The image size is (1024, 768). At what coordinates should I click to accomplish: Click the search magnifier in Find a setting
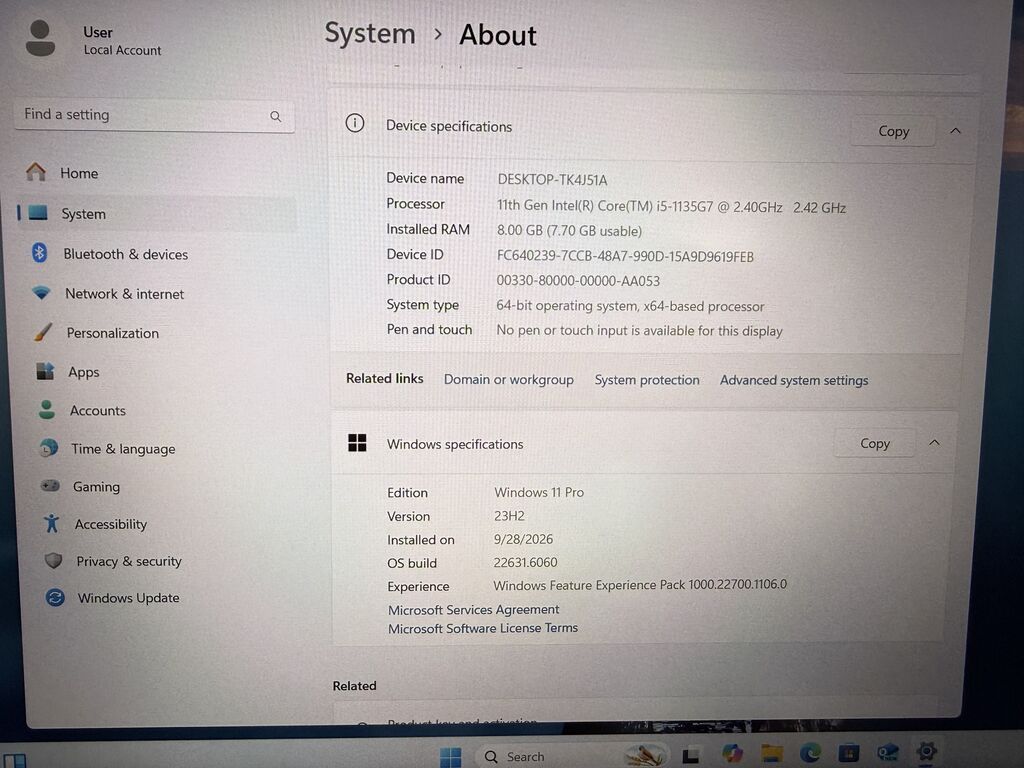coord(276,116)
